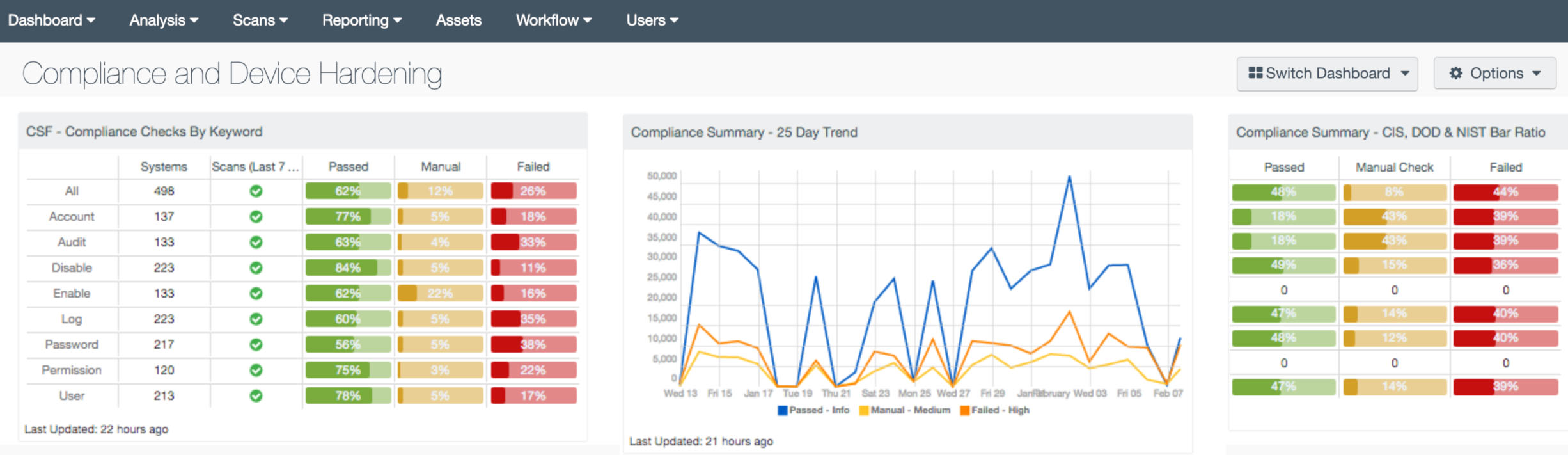Click the 8% Manual Check bar

pos(1395,192)
